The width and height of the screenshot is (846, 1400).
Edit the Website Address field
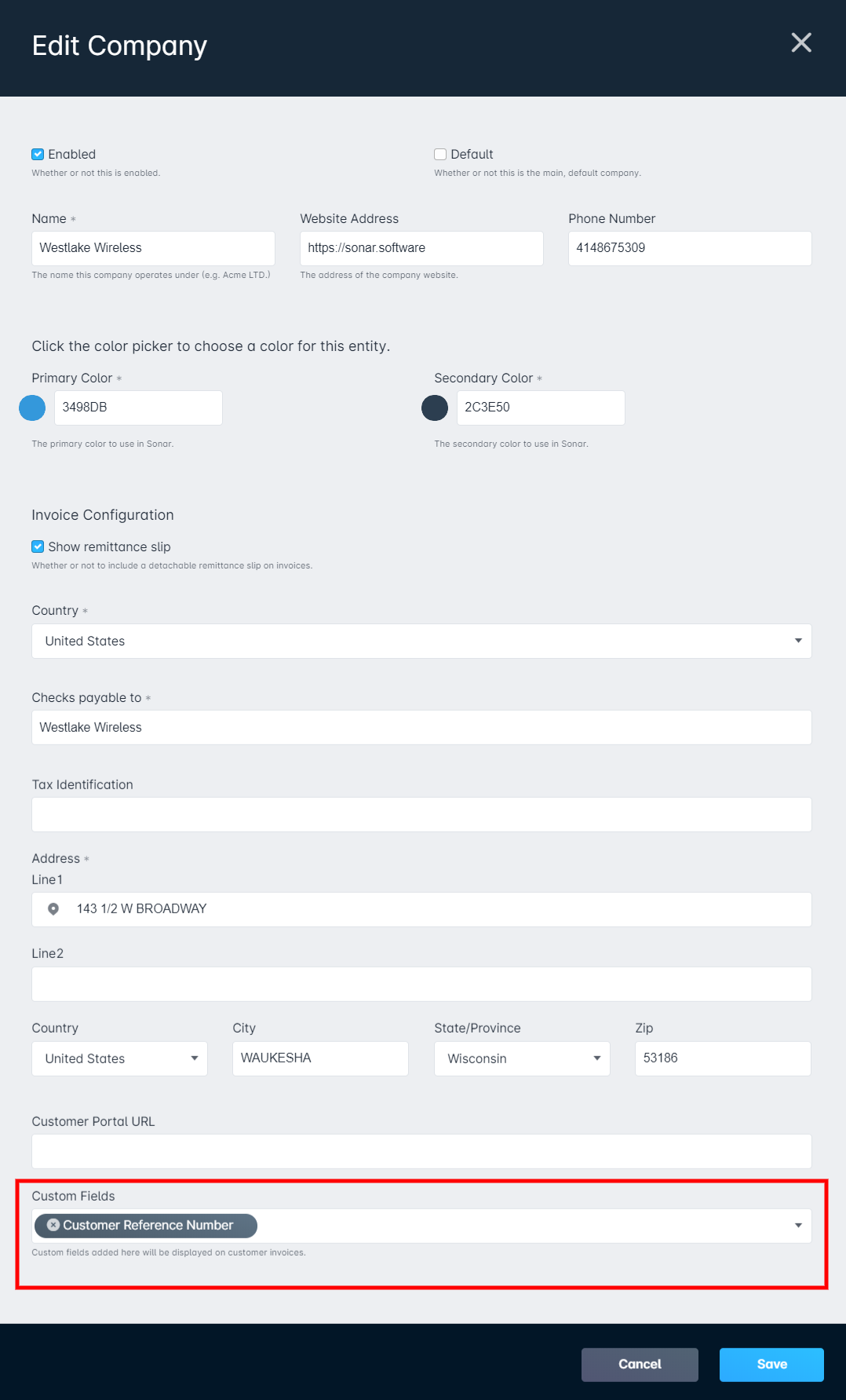[x=421, y=248]
